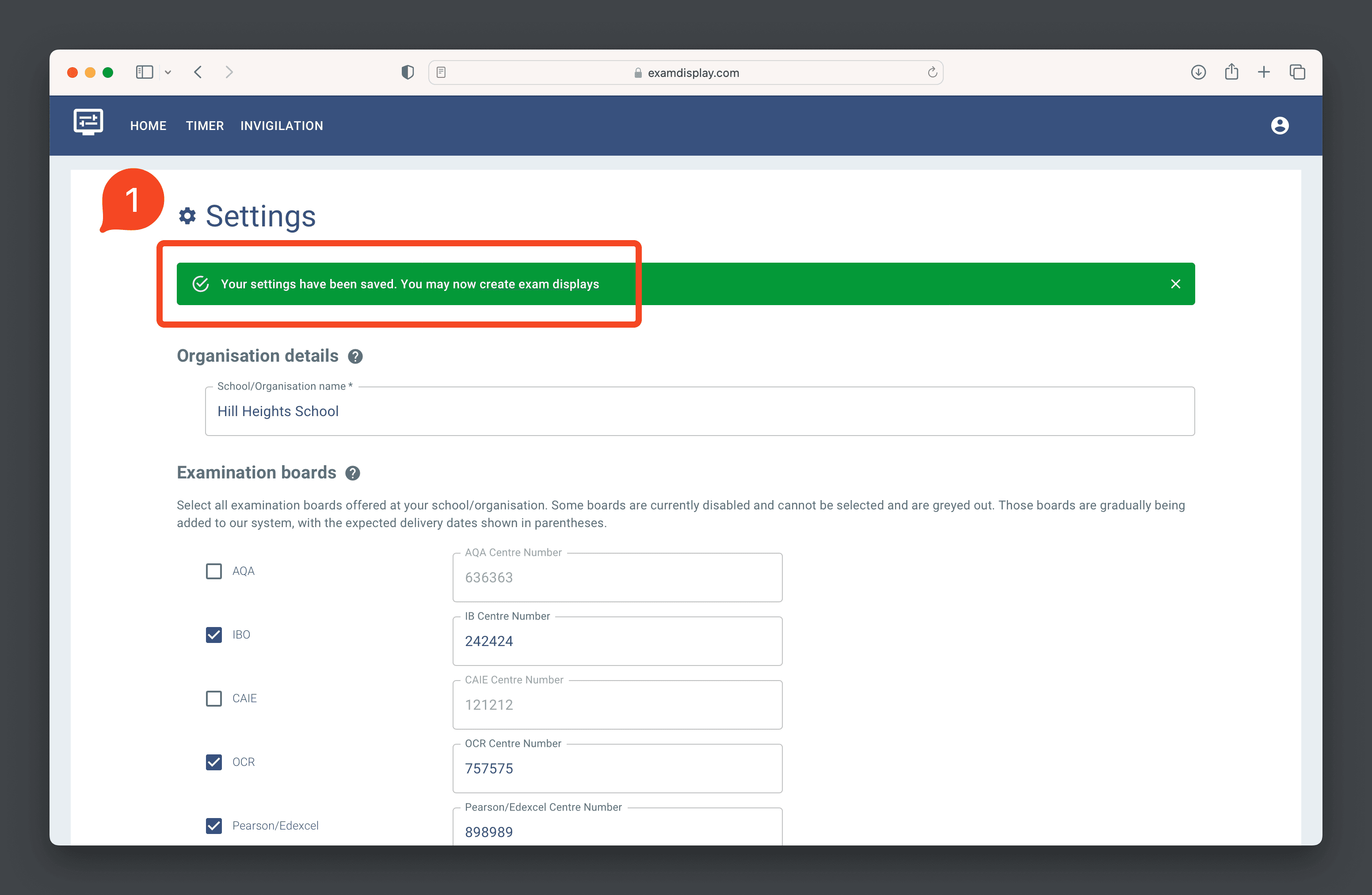Click the CAIE Centre Number field
This screenshot has height=895, width=1372.
(617, 705)
